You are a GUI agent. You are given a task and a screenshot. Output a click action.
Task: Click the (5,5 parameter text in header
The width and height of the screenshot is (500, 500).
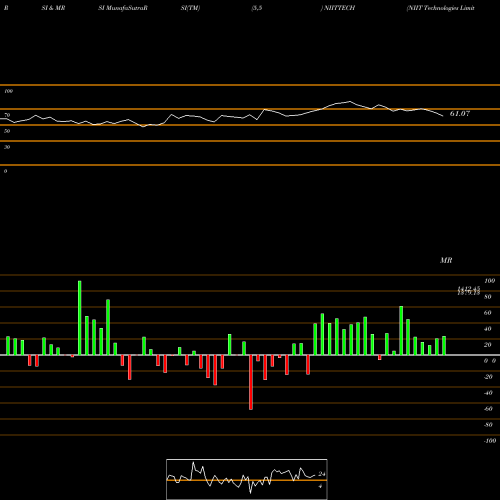pyautogui.click(x=257, y=8)
